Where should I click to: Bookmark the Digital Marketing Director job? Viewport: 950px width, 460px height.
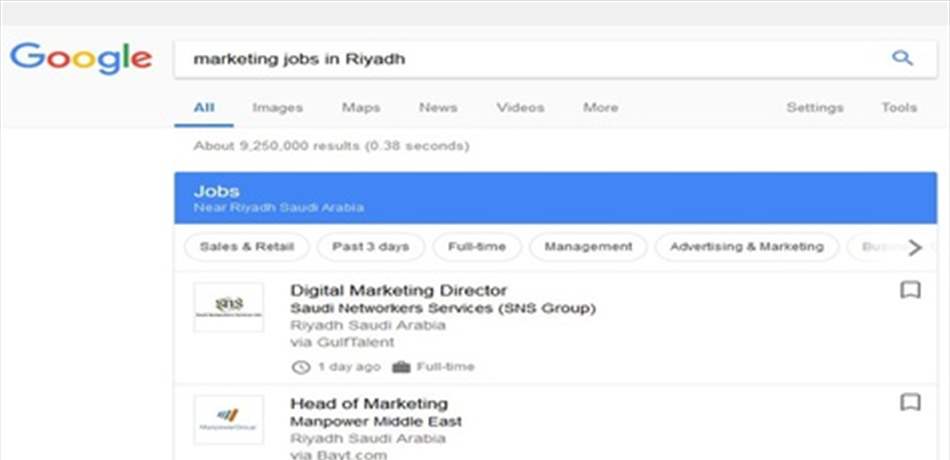tap(910, 290)
